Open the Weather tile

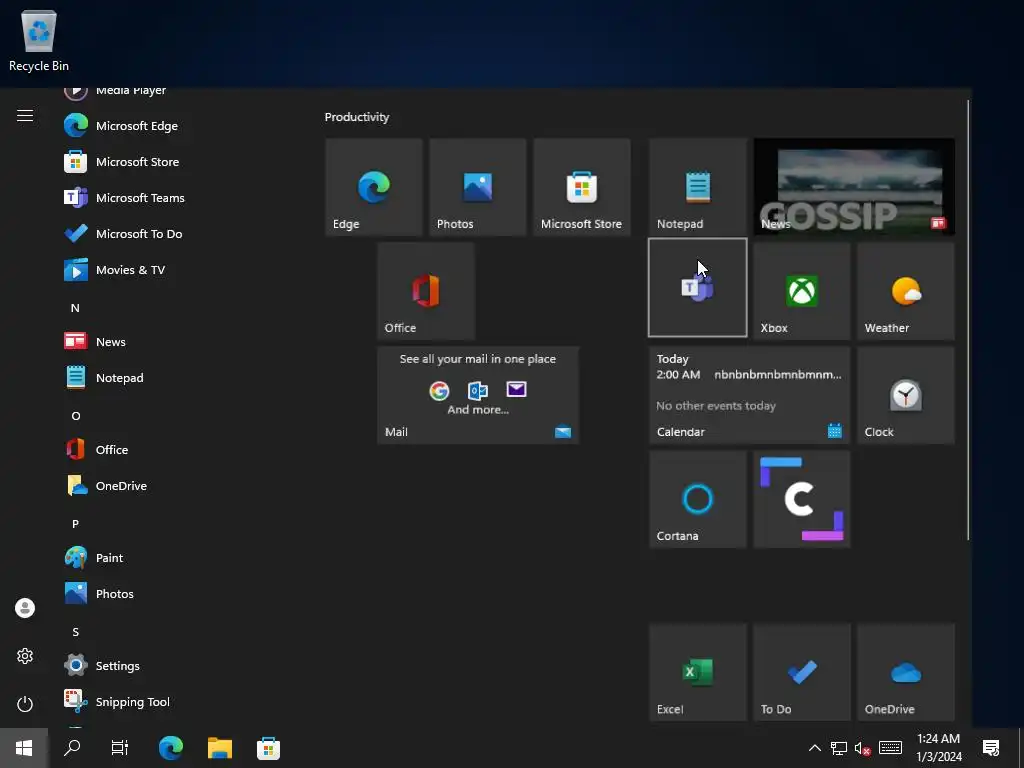[906, 291]
